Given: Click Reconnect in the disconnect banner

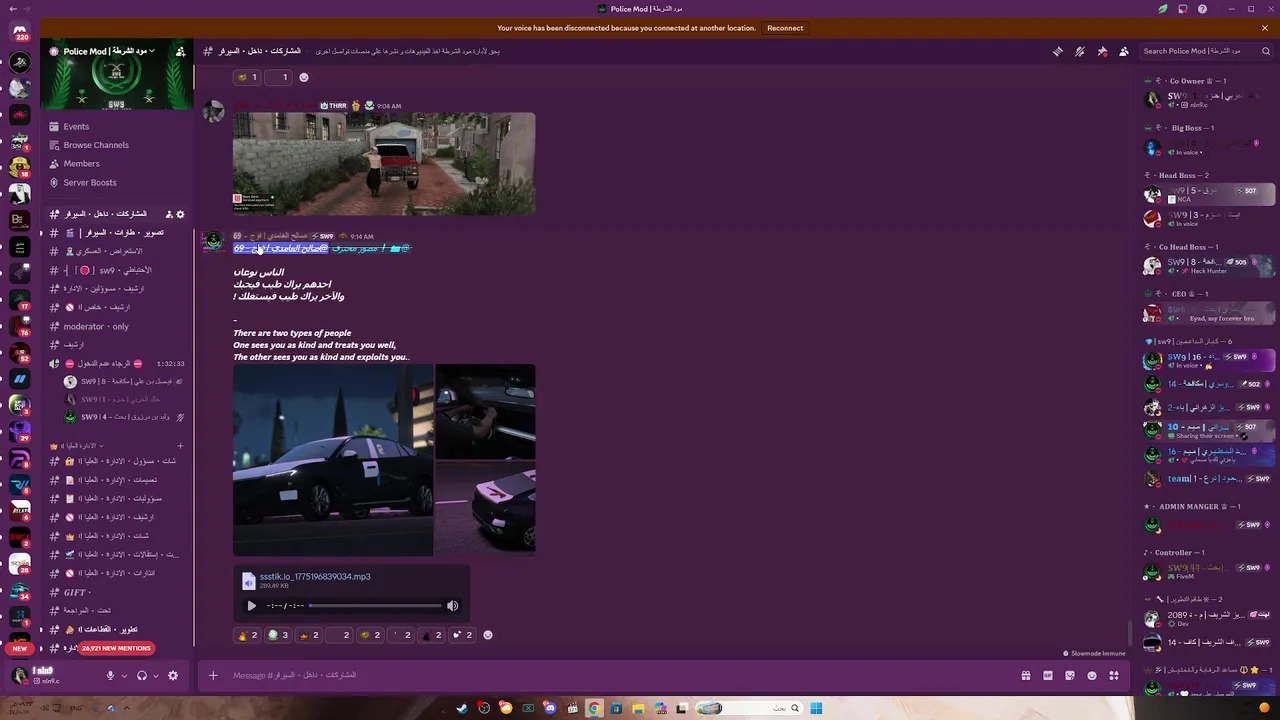Looking at the screenshot, I should click(785, 28).
